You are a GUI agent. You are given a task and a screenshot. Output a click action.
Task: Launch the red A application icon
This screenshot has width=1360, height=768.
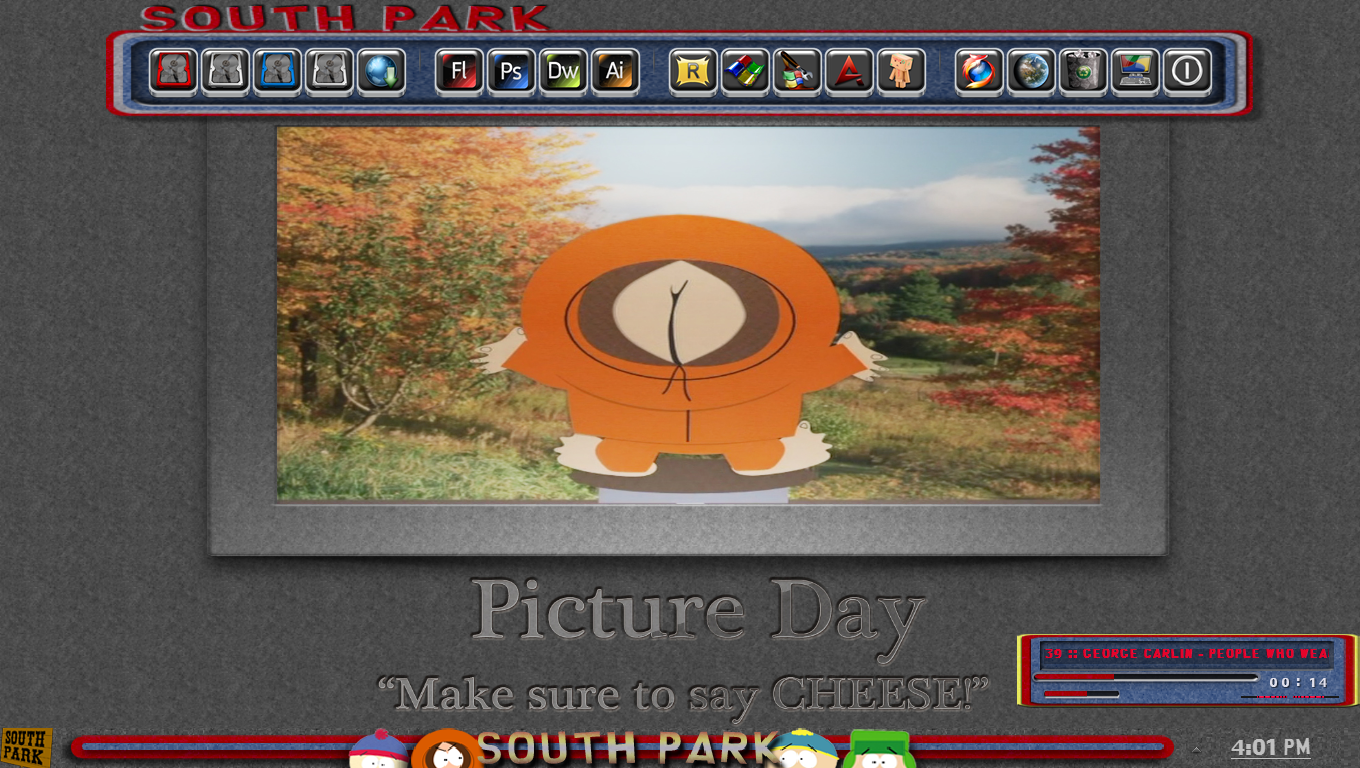(x=850, y=72)
